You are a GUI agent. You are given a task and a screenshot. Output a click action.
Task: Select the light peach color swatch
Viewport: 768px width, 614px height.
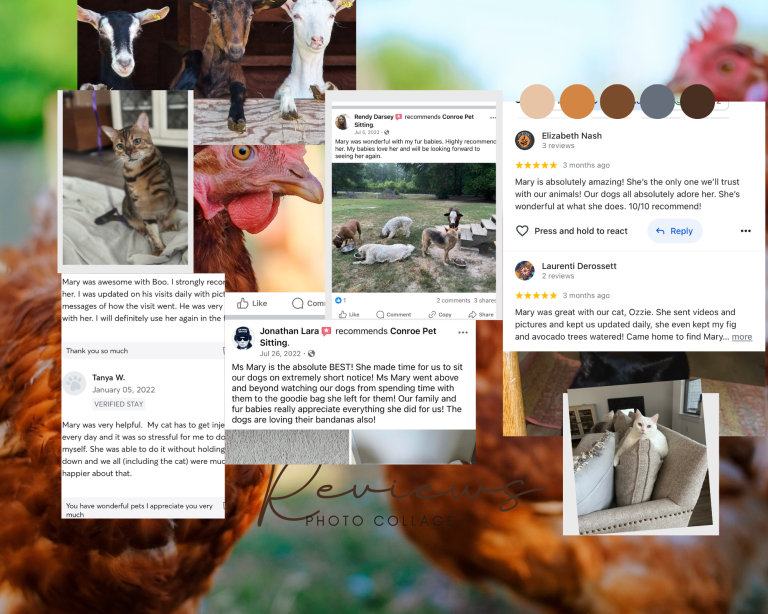(x=537, y=101)
